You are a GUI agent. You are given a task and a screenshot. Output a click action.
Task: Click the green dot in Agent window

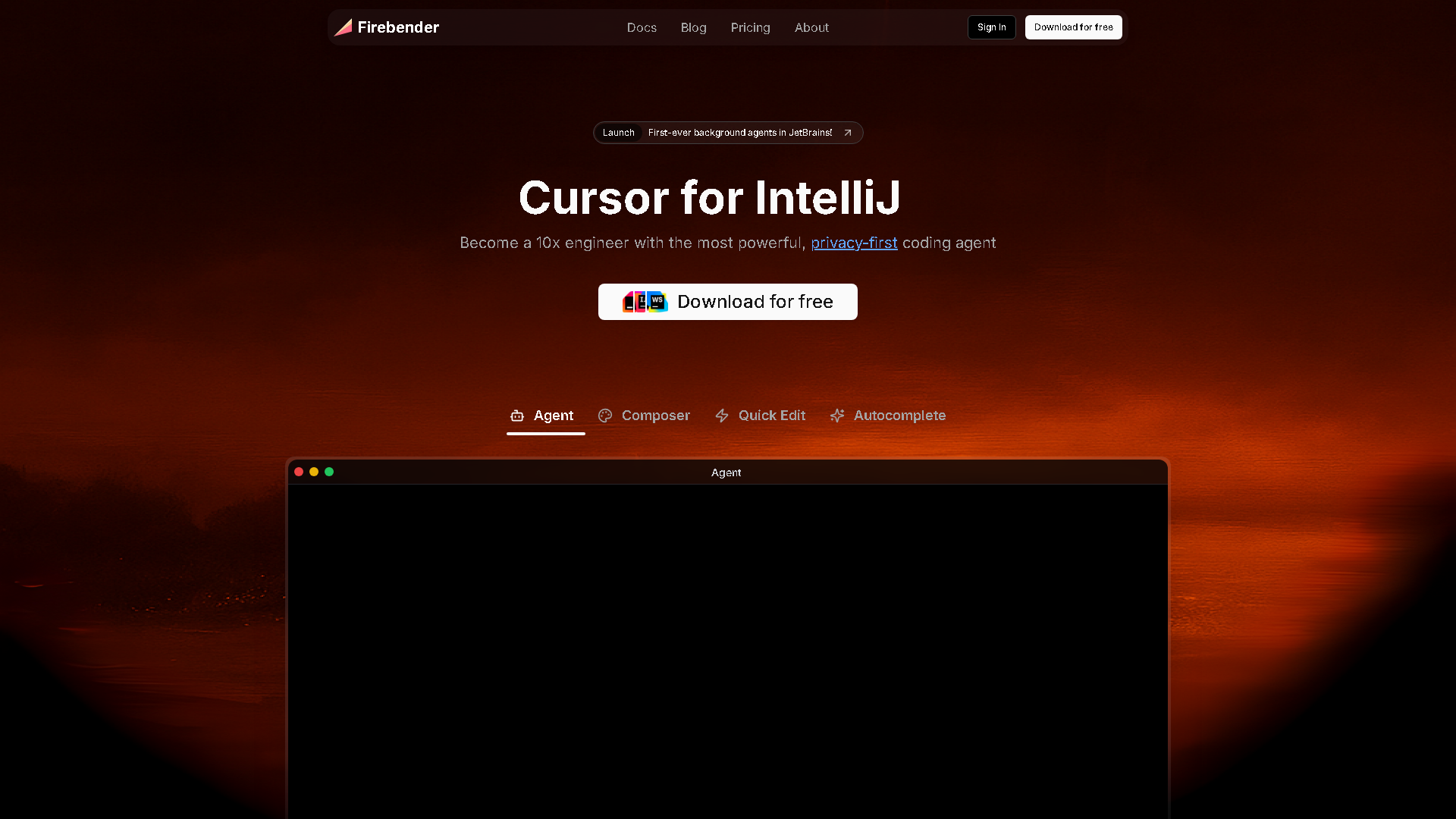[x=329, y=472]
